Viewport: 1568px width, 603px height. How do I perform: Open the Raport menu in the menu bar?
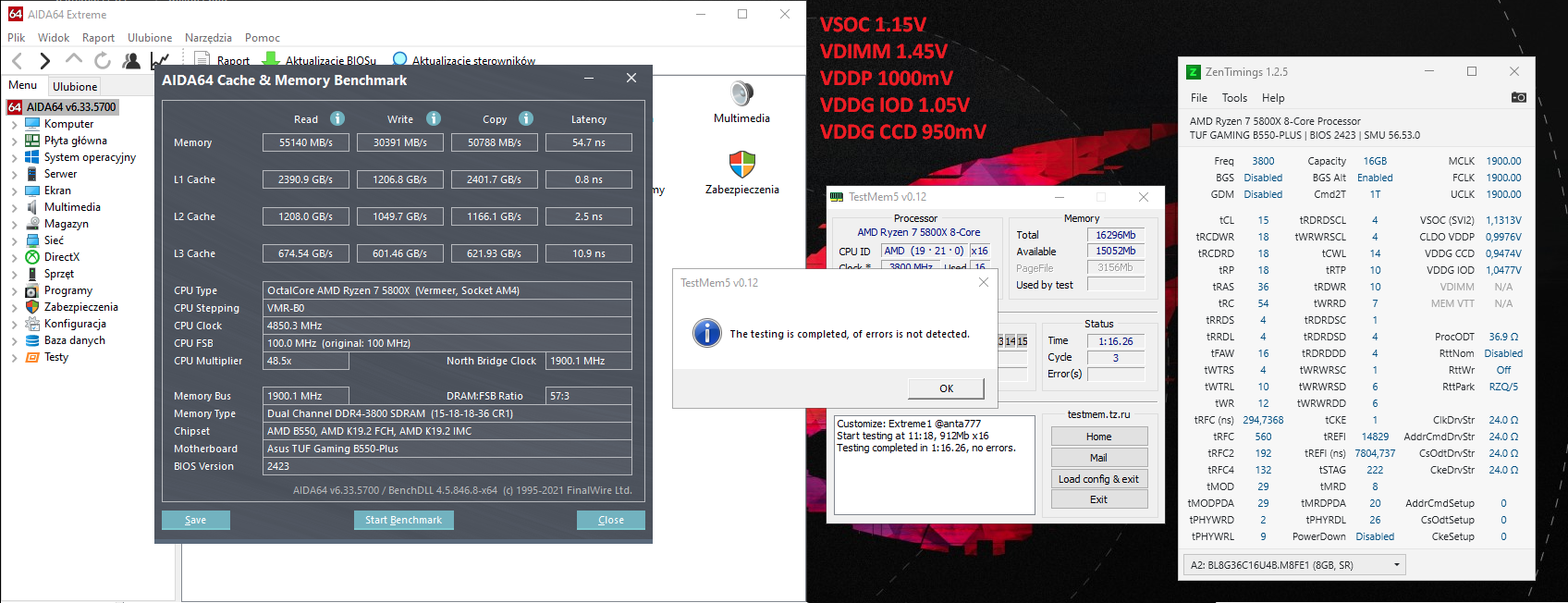(98, 38)
